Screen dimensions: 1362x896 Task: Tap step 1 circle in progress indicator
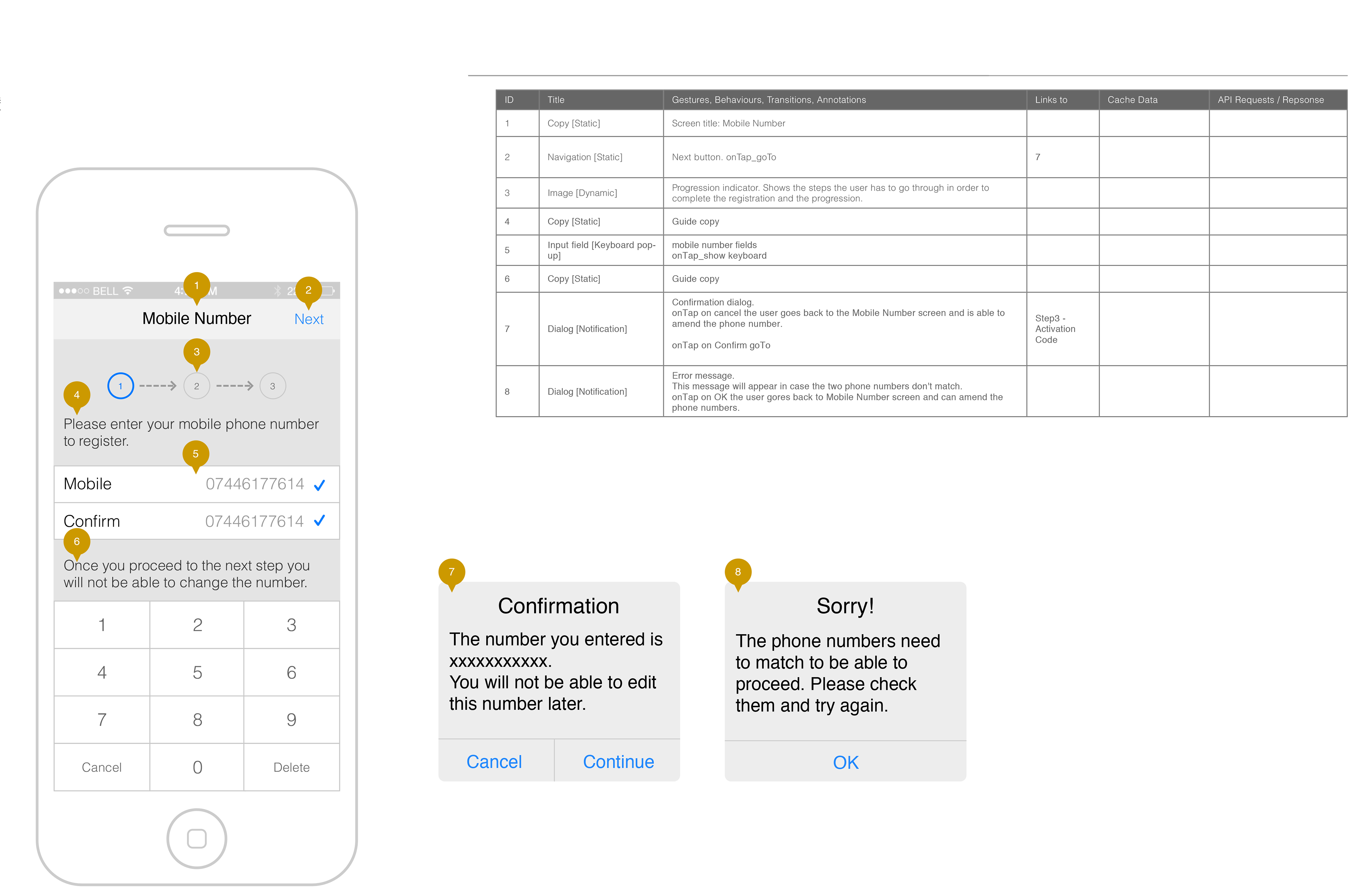[120, 386]
